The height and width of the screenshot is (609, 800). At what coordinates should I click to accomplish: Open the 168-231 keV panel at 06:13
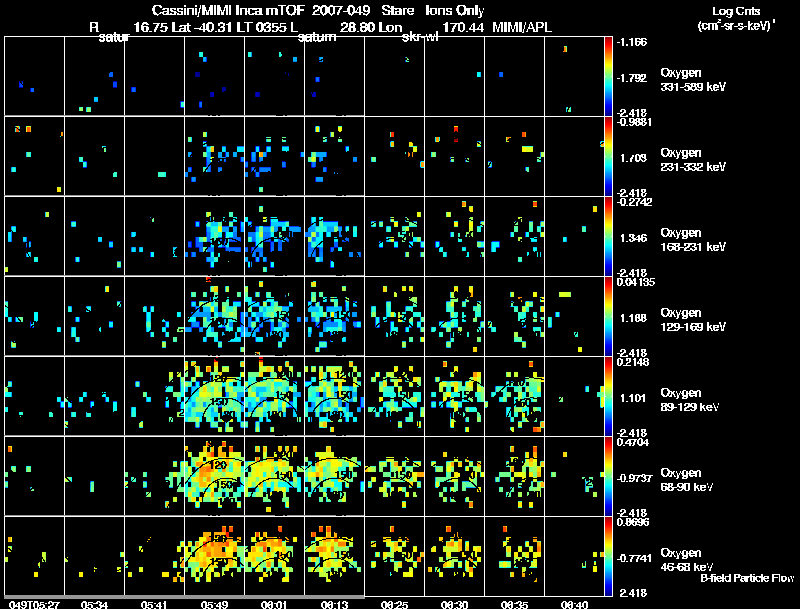click(335, 236)
